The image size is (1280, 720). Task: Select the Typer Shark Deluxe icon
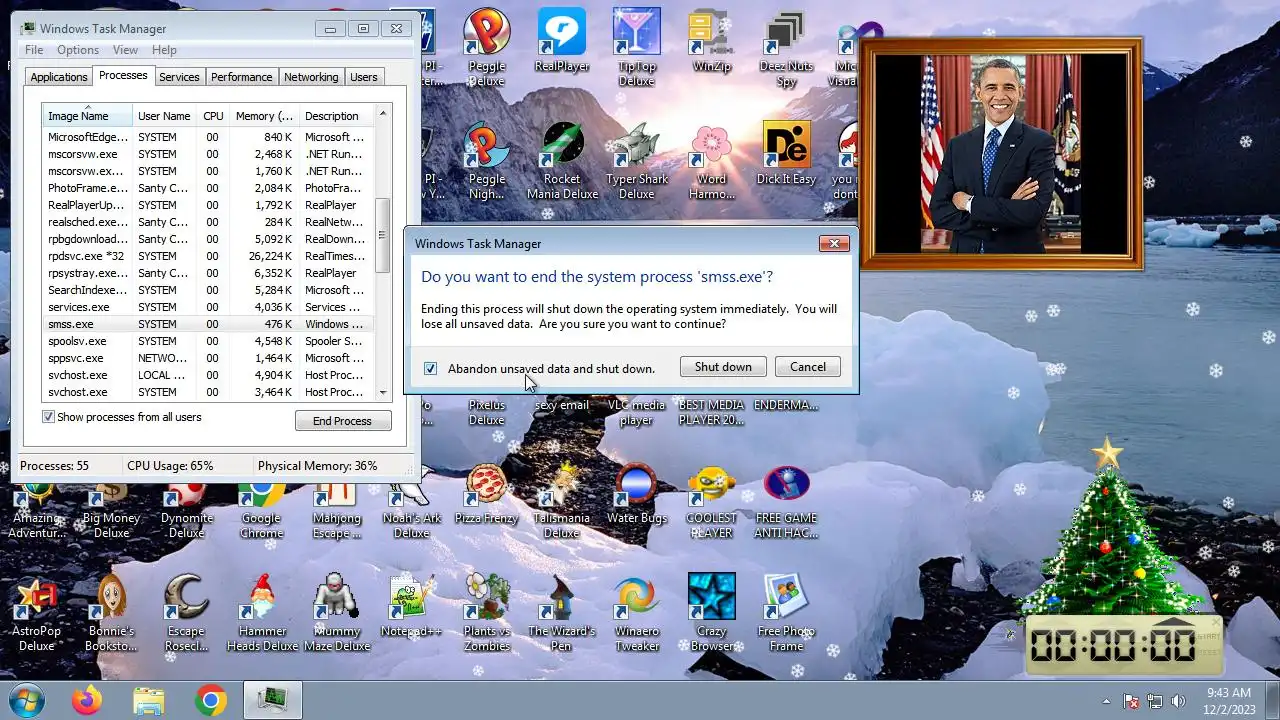click(x=637, y=160)
